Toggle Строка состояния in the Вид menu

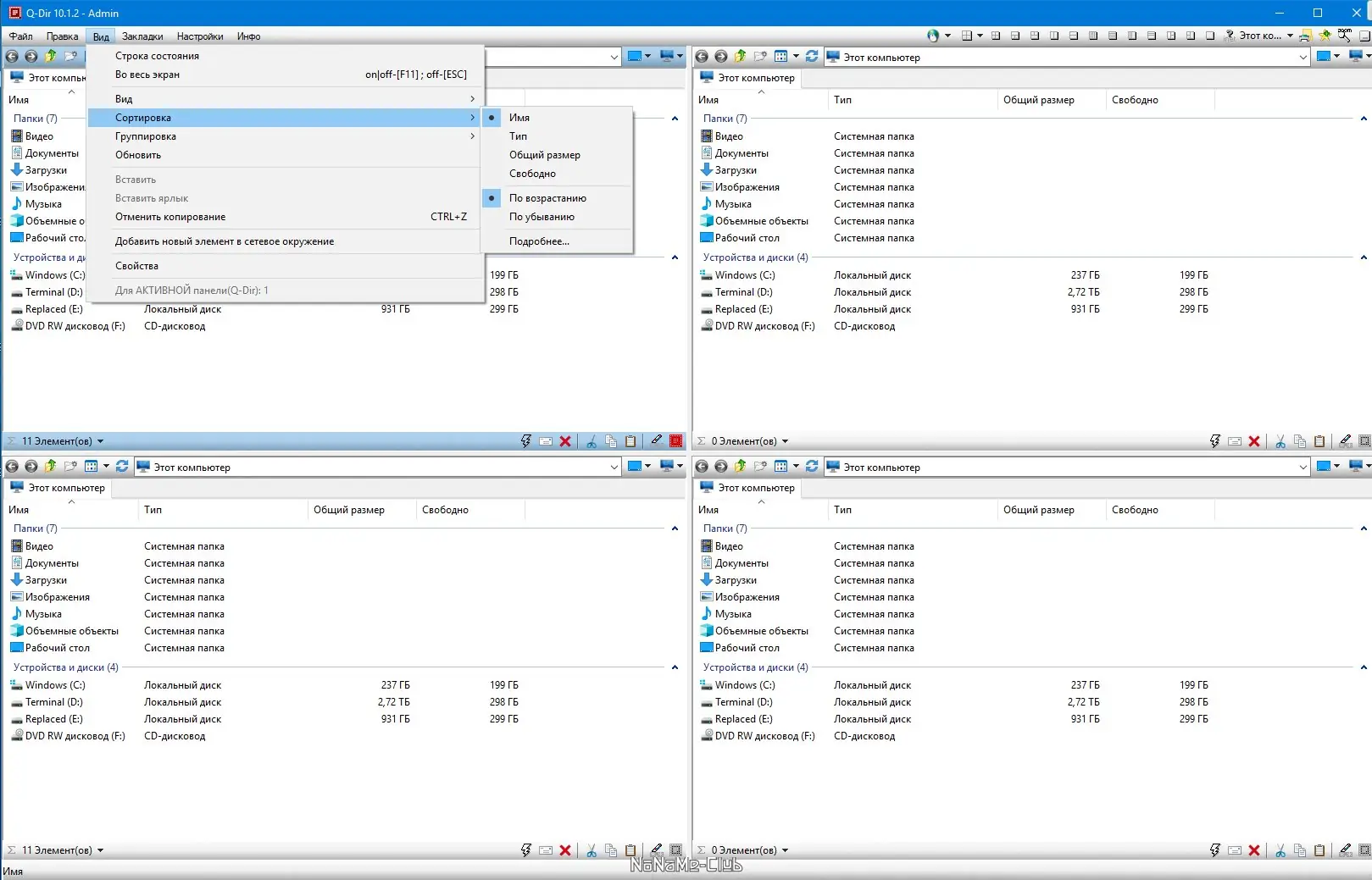click(x=286, y=56)
